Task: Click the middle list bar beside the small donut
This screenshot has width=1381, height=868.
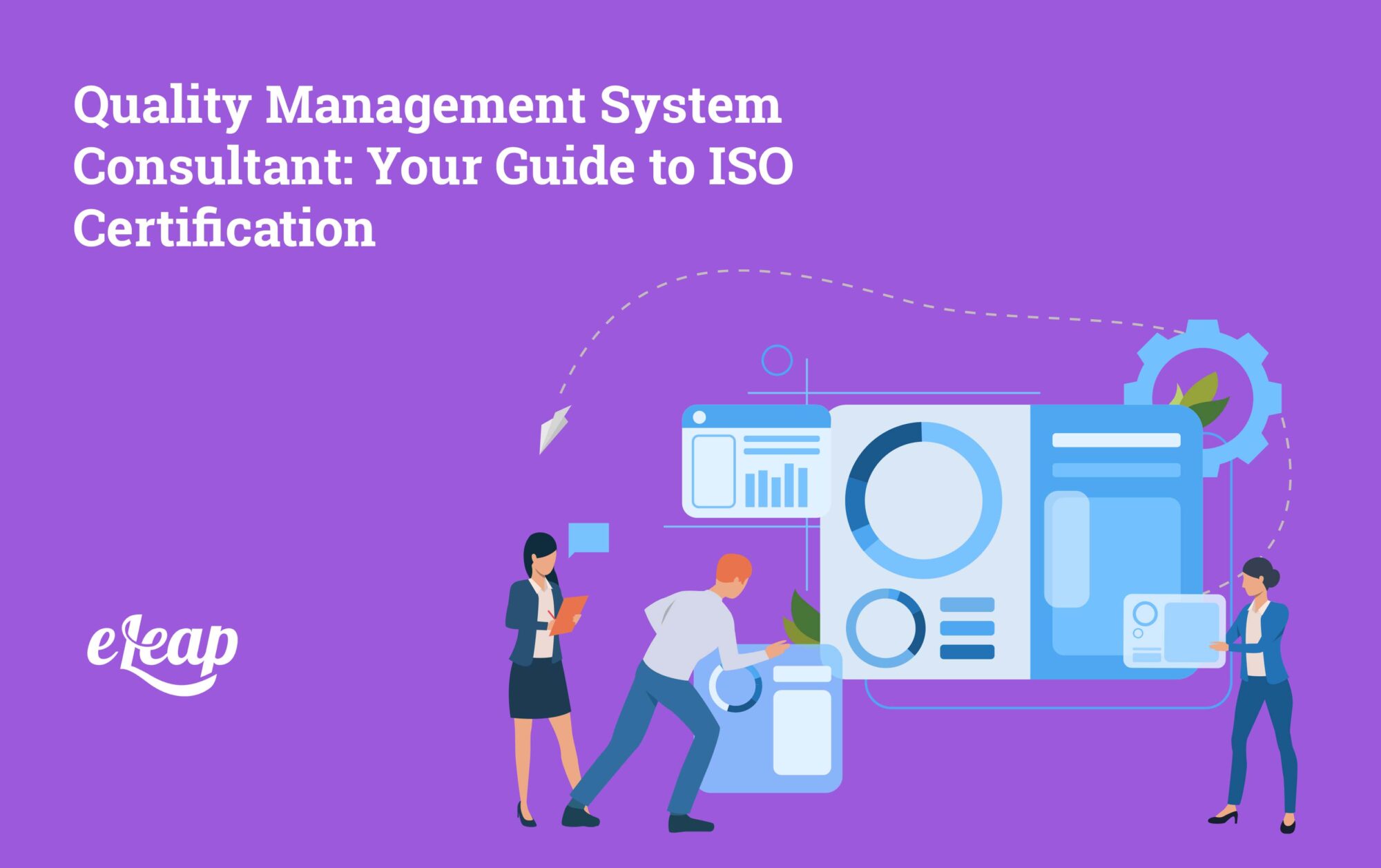Action: point(967,627)
